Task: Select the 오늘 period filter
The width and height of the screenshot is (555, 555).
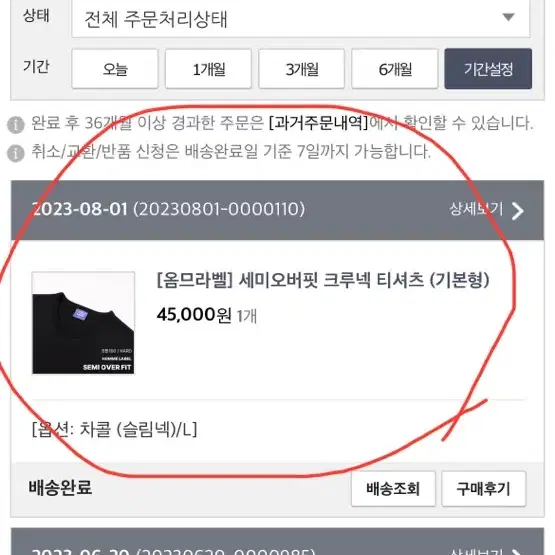Action: (x=115, y=69)
